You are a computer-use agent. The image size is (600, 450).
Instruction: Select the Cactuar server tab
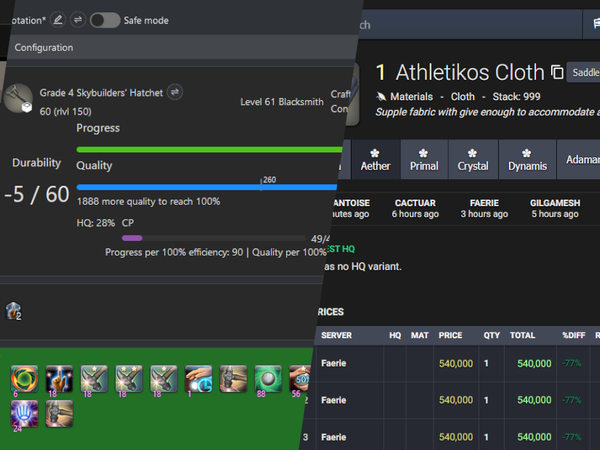click(x=415, y=208)
